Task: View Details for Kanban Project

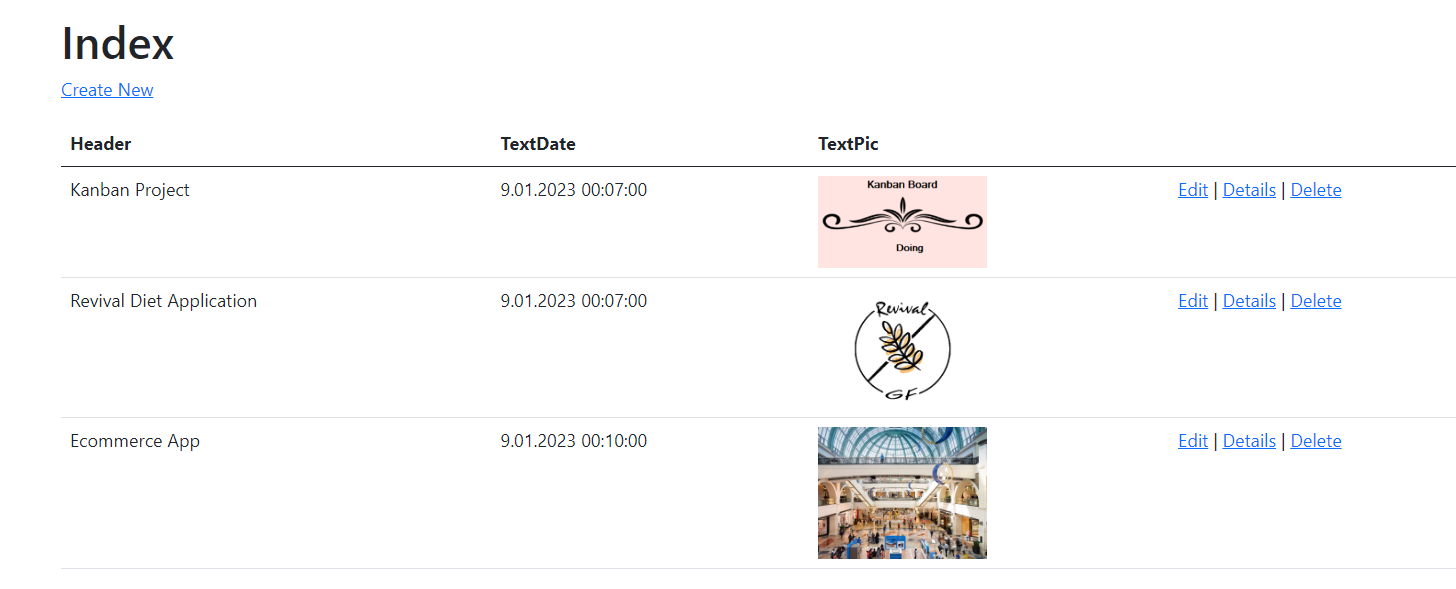Action: (x=1249, y=190)
